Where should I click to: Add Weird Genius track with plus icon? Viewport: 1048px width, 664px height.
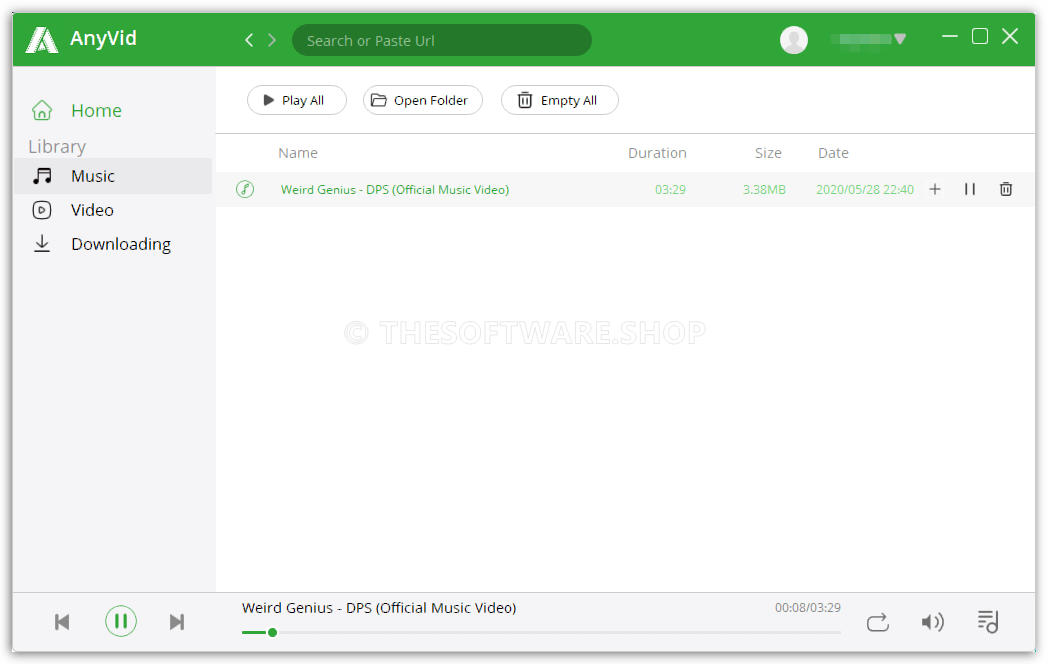pyautogui.click(x=935, y=189)
